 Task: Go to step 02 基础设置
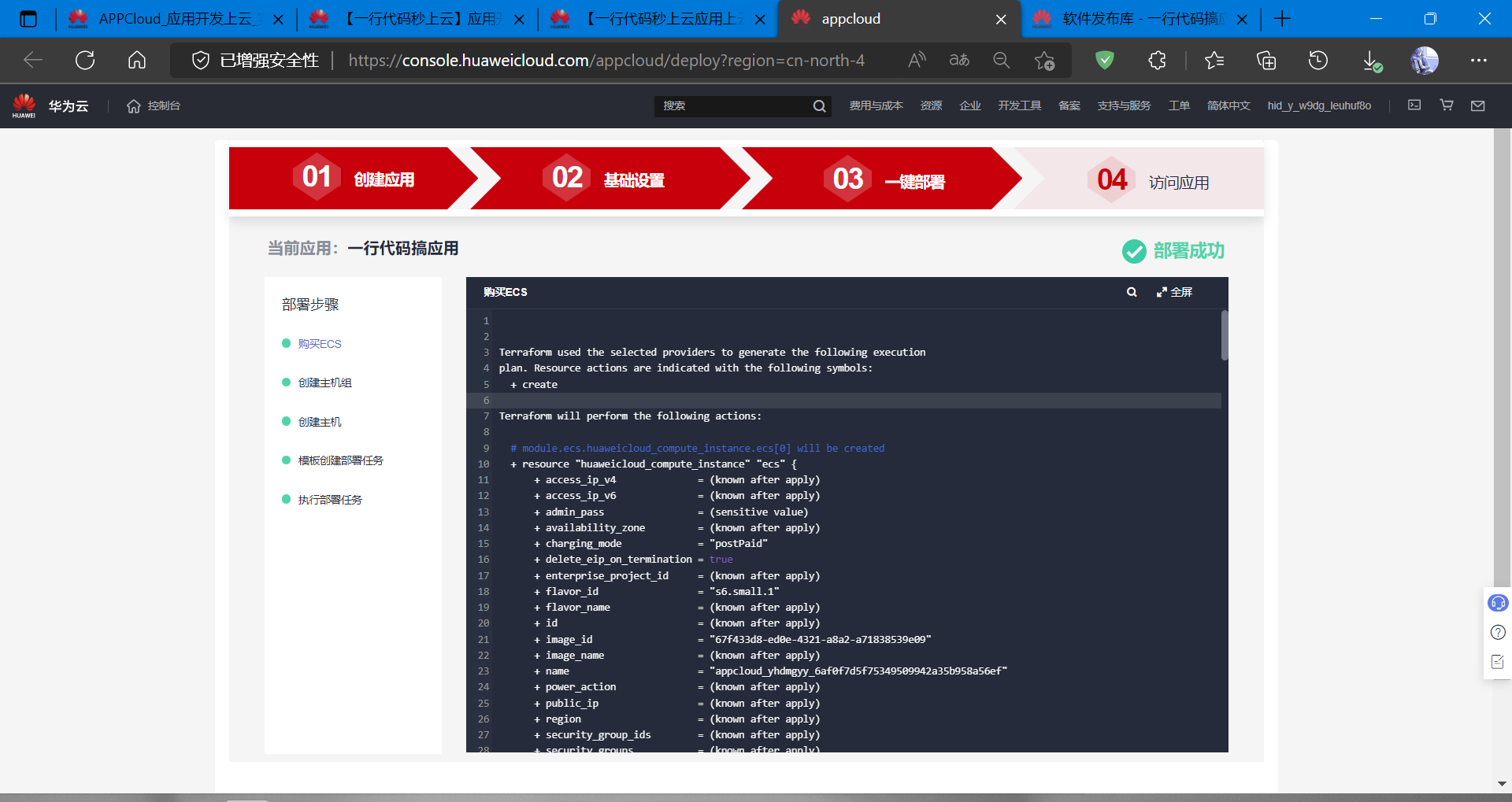coord(610,179)
